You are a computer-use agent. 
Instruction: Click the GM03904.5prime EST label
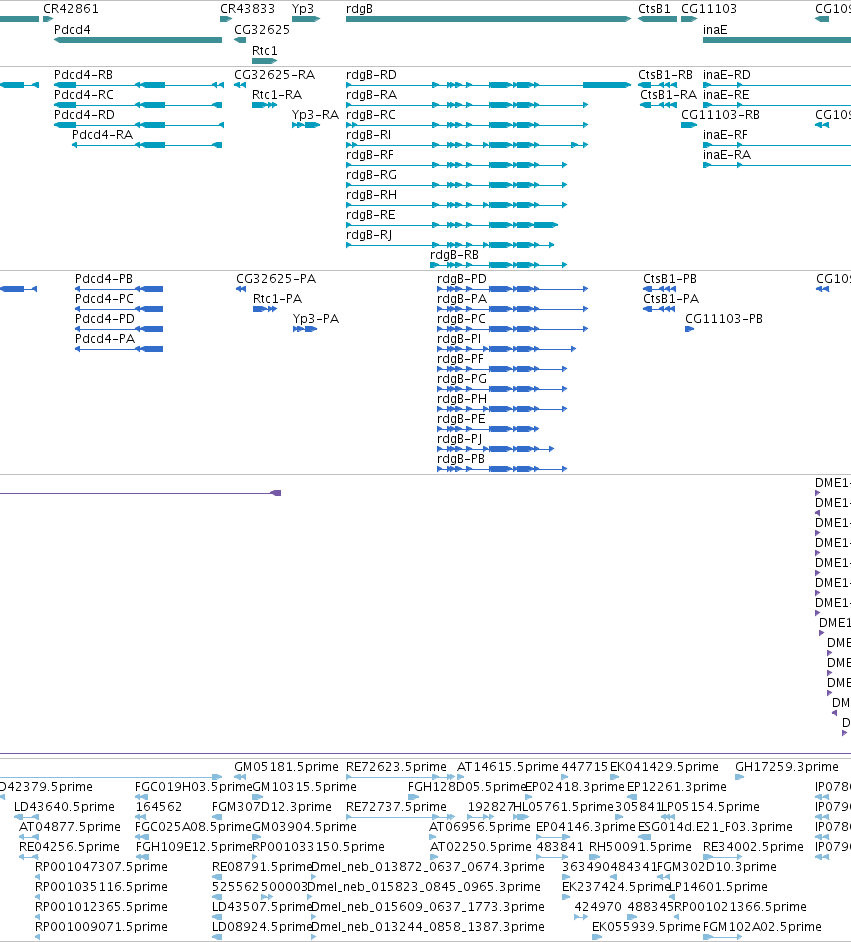(x=304, y=827)
